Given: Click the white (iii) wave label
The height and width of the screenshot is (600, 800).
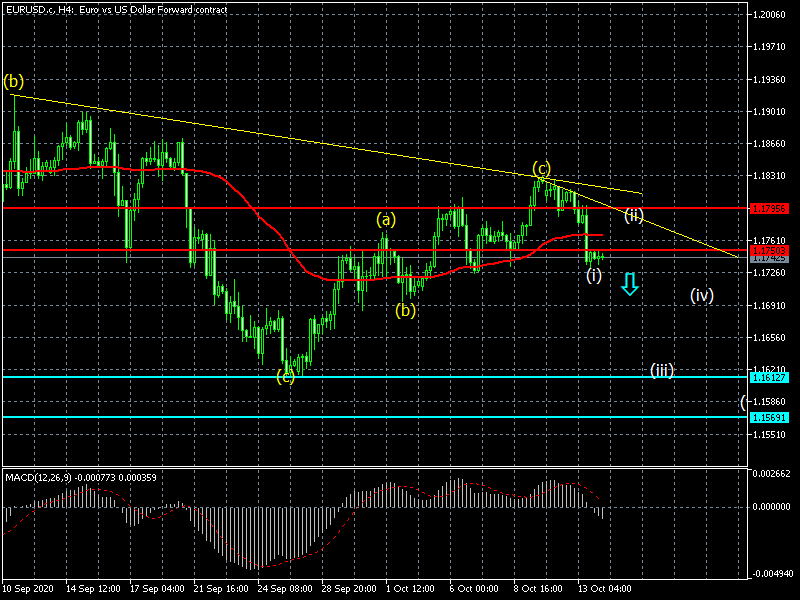Looking at the screenshot, I should pos(662,370).
